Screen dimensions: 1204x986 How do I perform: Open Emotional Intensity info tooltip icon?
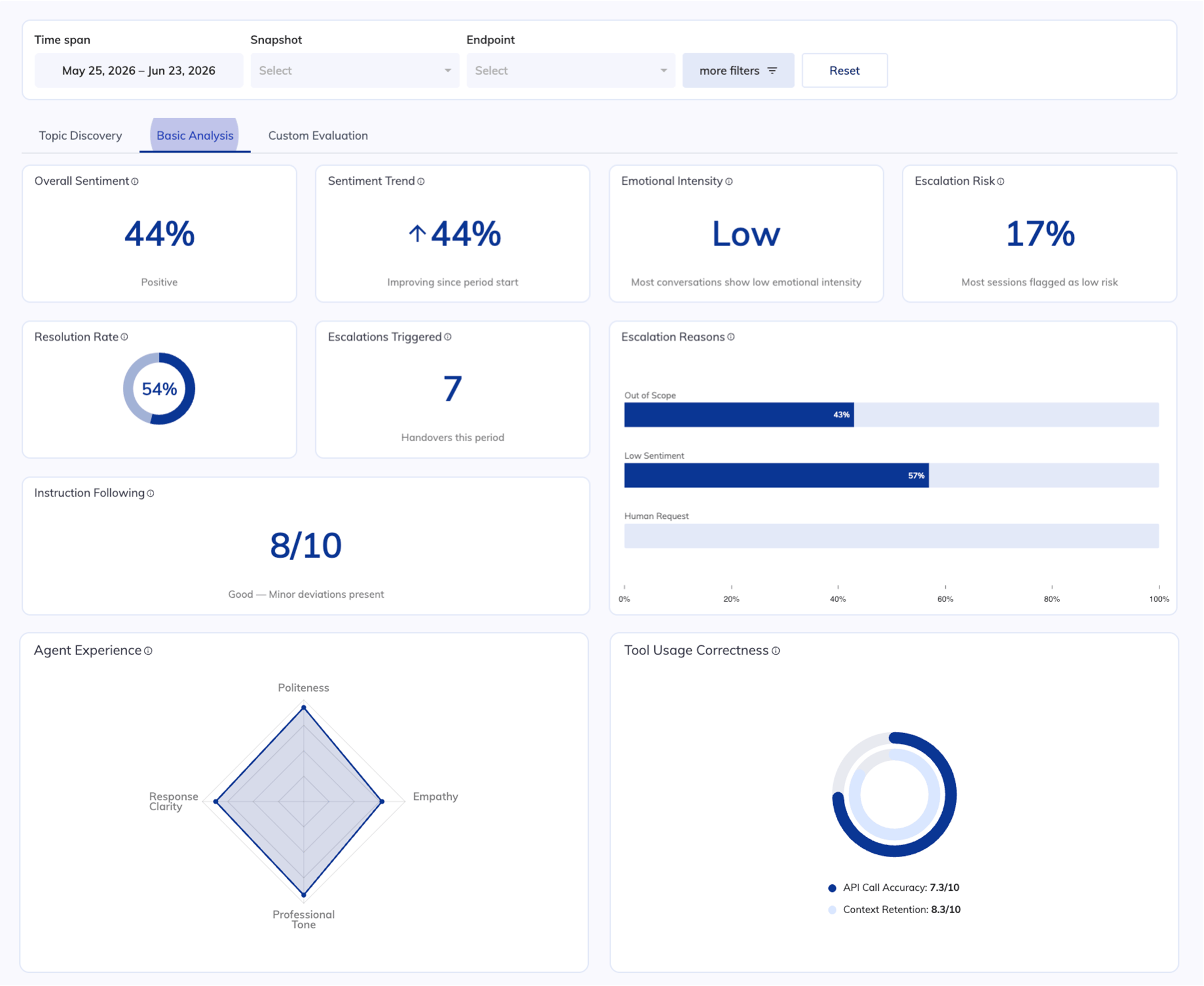coord(729,181)
